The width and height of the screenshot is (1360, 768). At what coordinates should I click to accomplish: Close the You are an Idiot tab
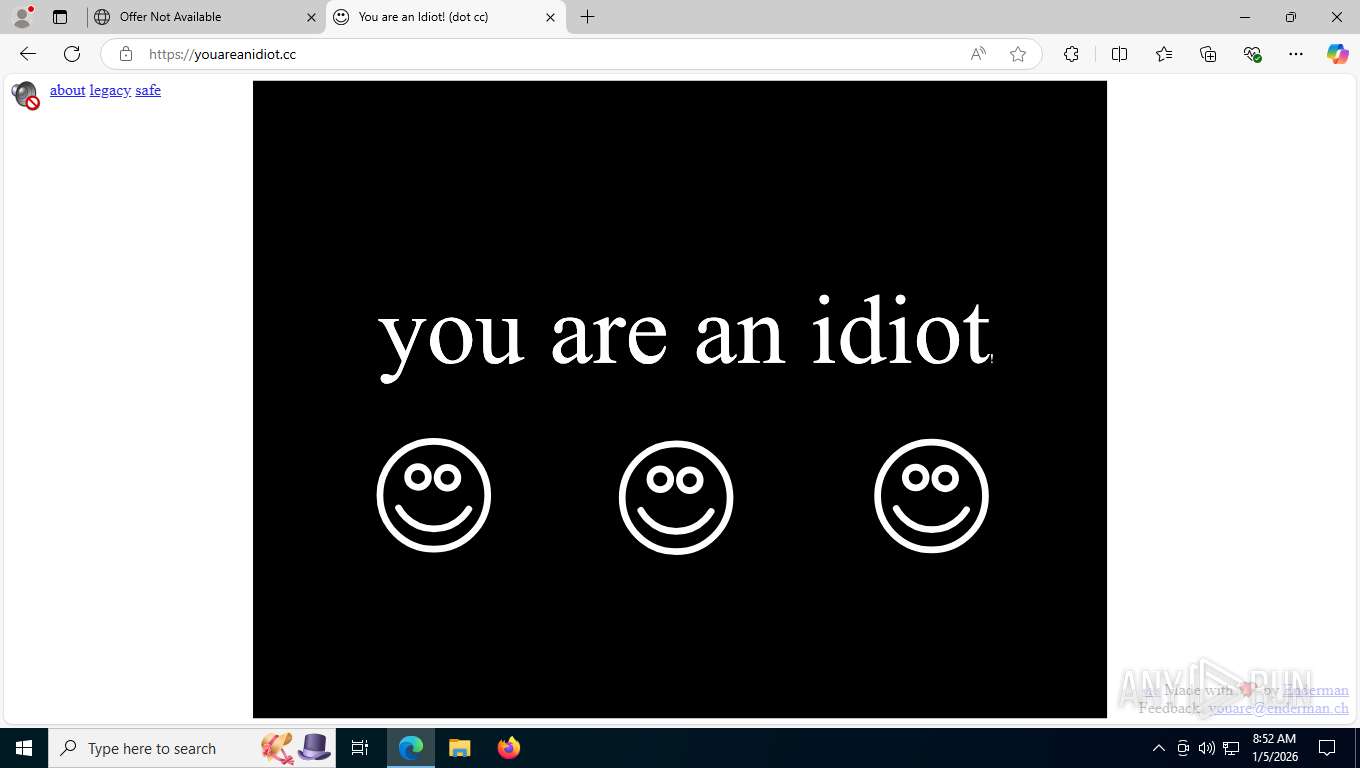click(x=550, y=17)
